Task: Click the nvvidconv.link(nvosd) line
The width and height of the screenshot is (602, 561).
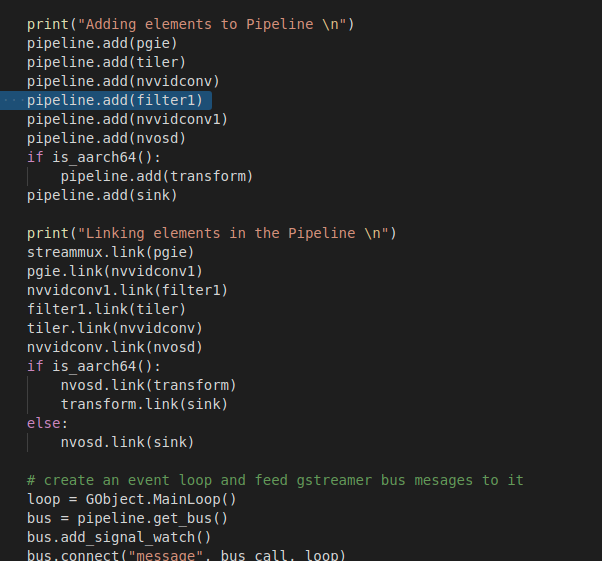Action: coord(114,347)
